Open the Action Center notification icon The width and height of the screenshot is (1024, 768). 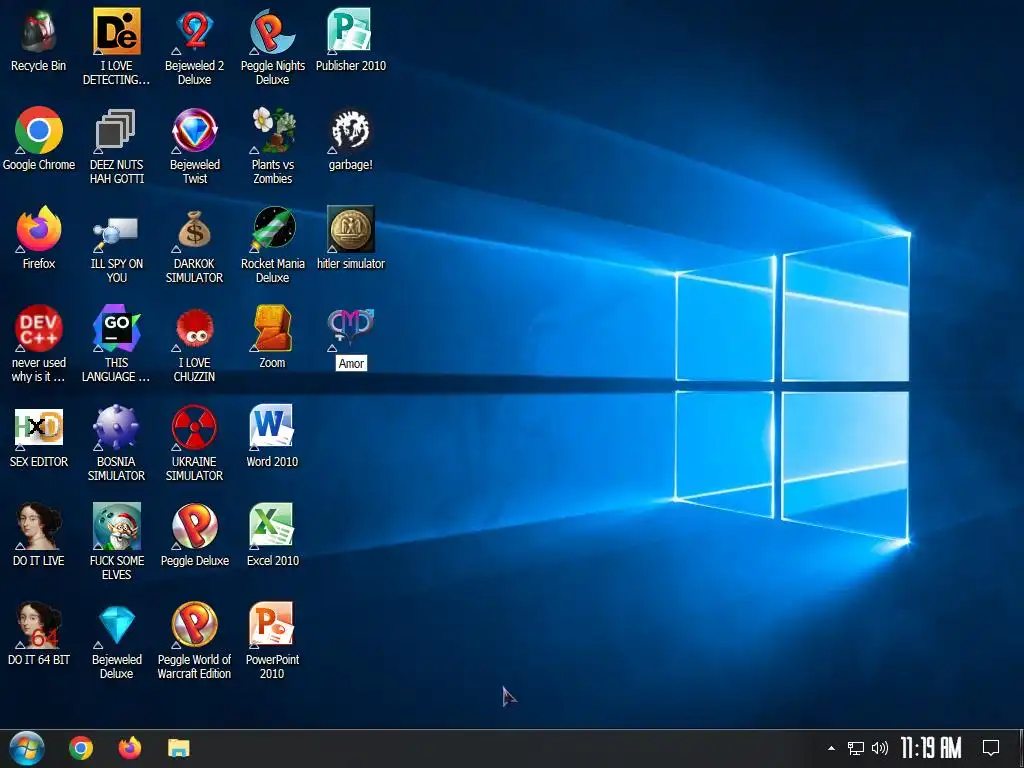(x=991, y=748)
